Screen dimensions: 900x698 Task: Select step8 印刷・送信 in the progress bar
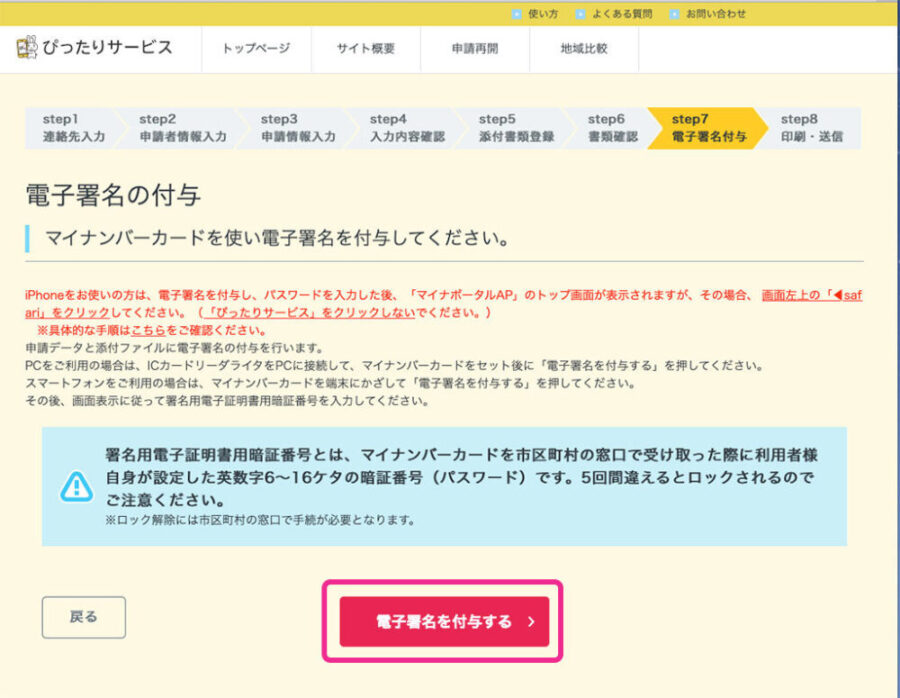pos(812,128)
